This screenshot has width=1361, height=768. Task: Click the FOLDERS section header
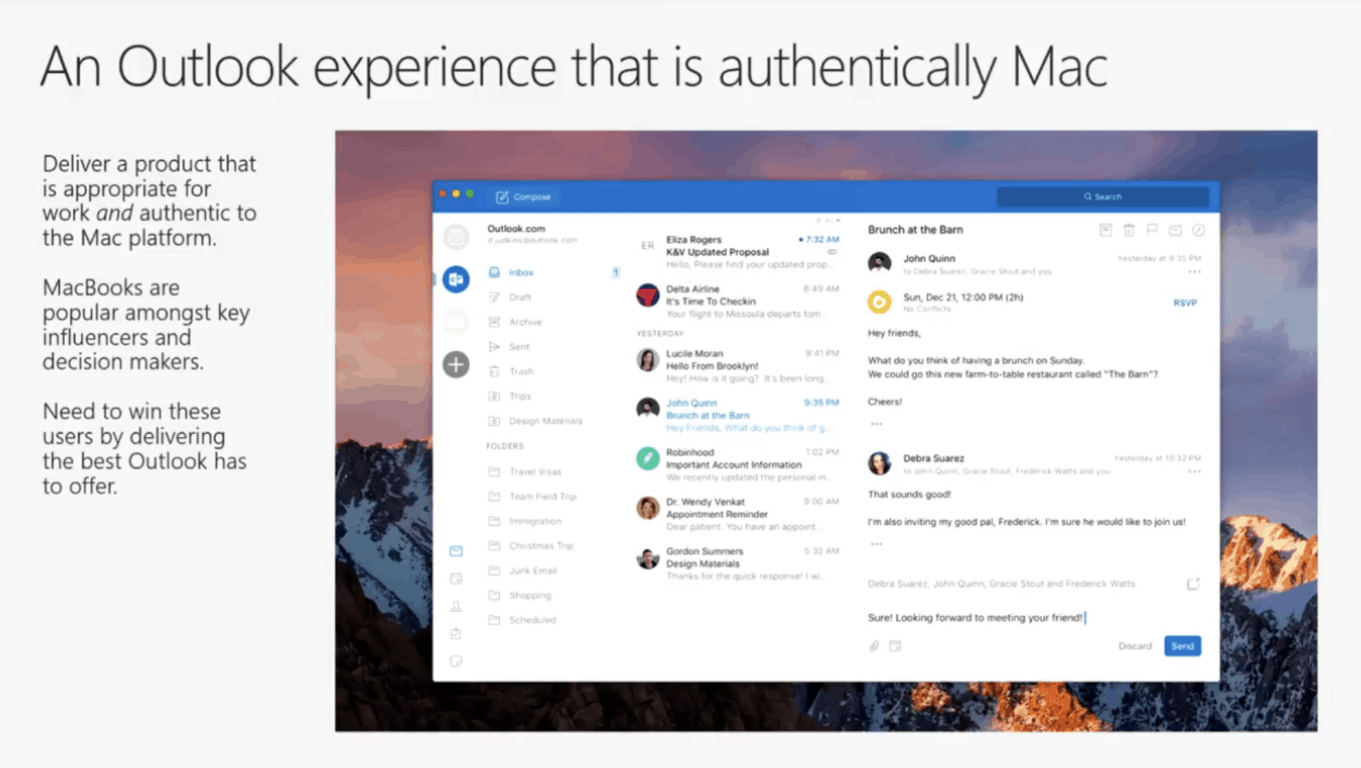(x=505, y=446)
